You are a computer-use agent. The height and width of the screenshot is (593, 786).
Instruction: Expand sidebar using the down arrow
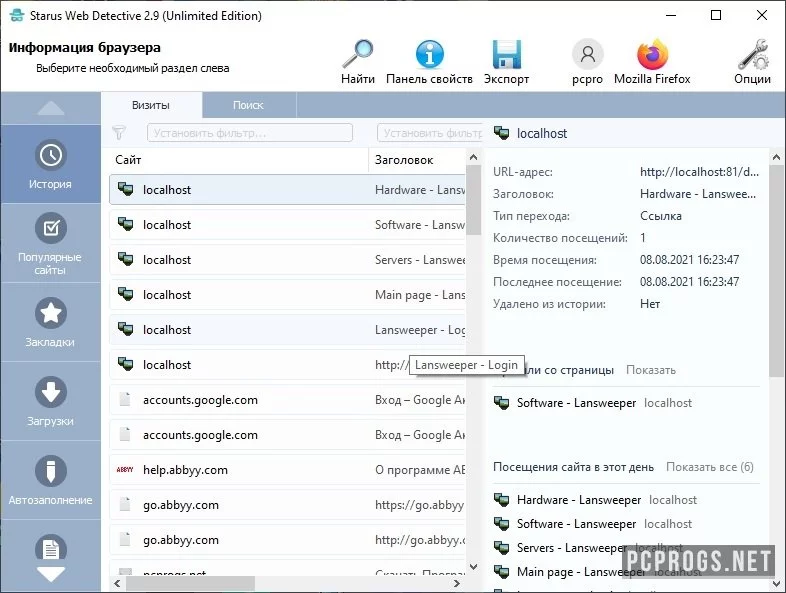tap(50, 574)
